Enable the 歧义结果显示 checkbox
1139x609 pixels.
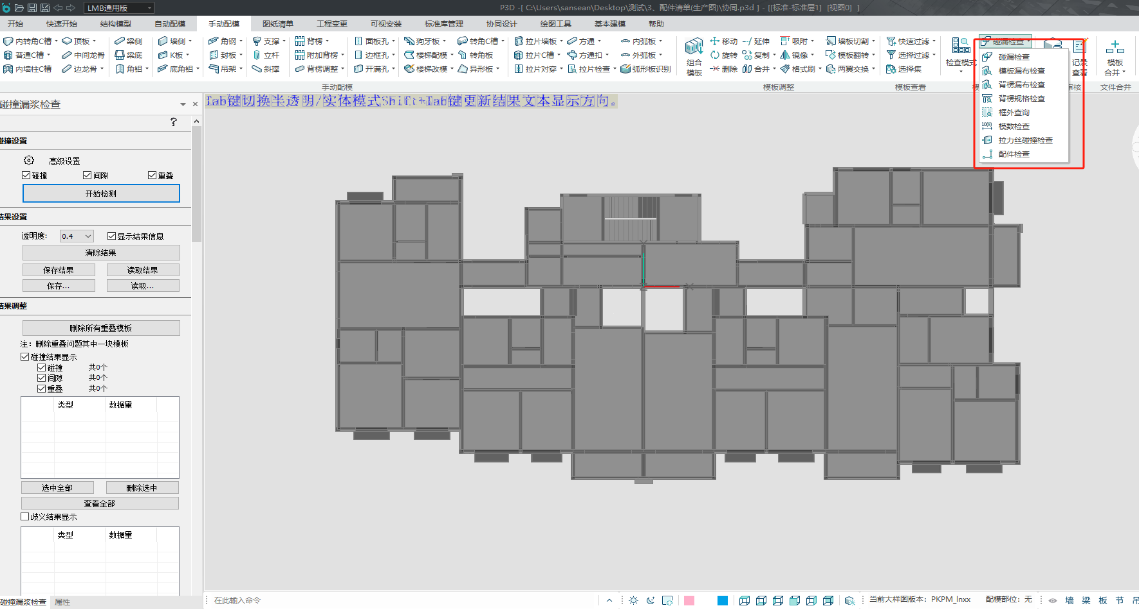pos(25,517)
